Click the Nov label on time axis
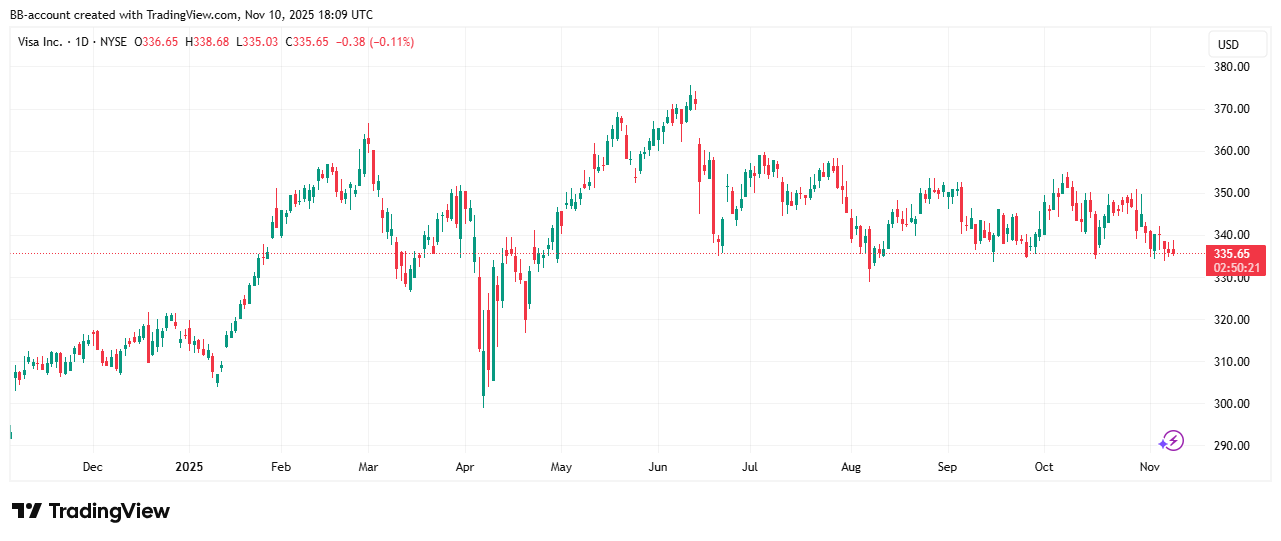Viewport: 1281px width, 541px height. (x=1150, y=467)
